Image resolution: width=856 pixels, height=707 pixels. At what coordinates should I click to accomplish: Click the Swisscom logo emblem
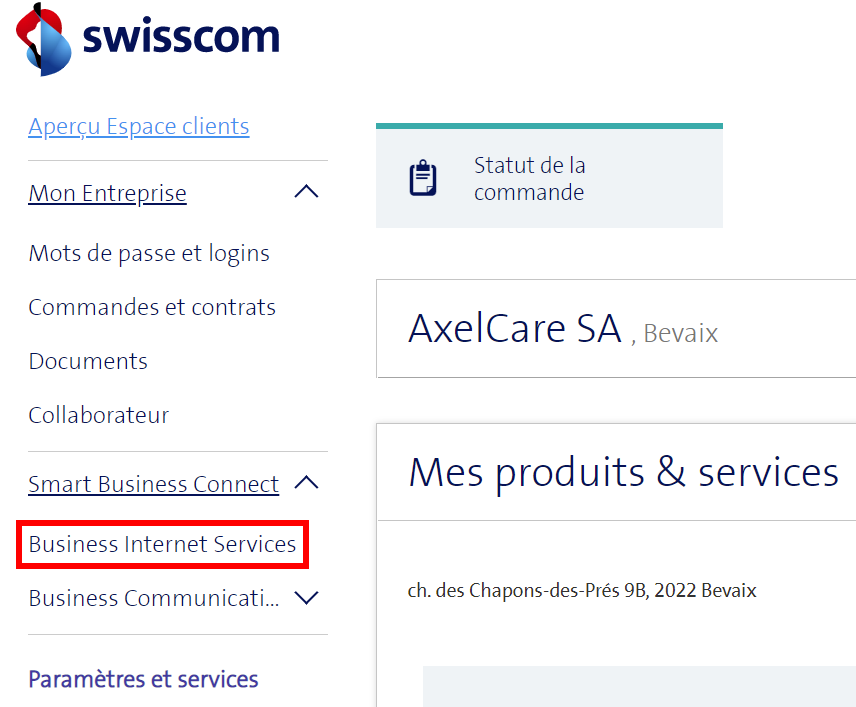[43, 38]
